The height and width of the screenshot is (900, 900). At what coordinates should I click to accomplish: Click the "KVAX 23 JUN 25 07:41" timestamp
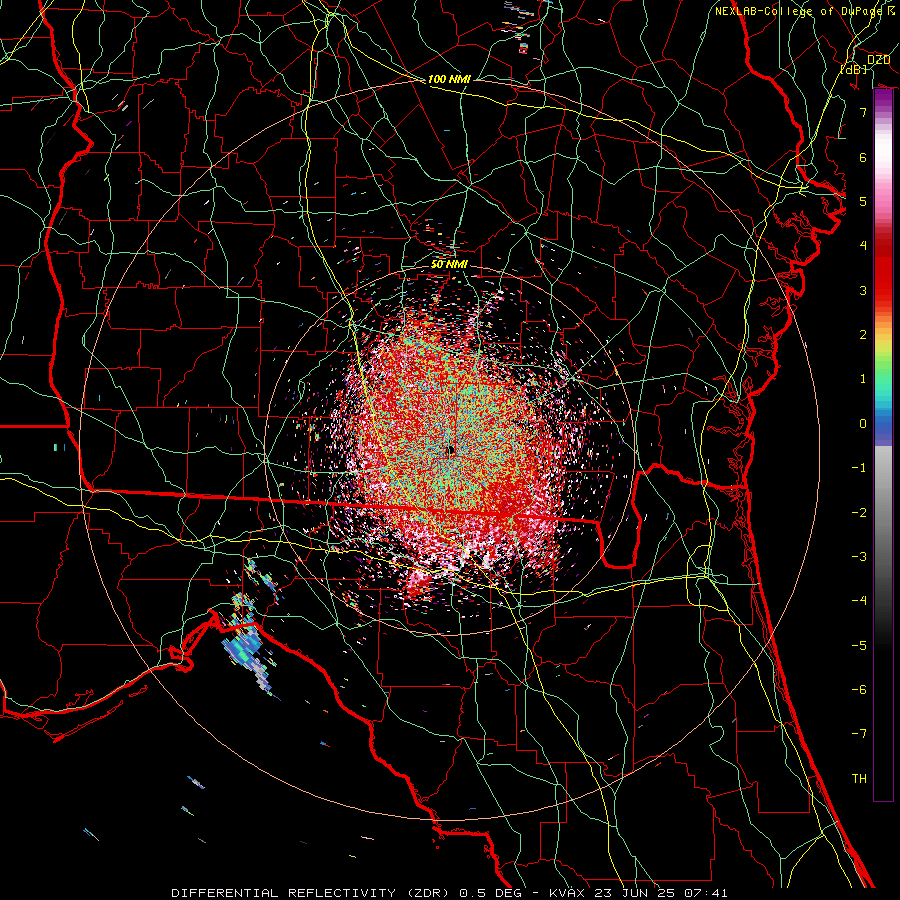tap(638, 893)
